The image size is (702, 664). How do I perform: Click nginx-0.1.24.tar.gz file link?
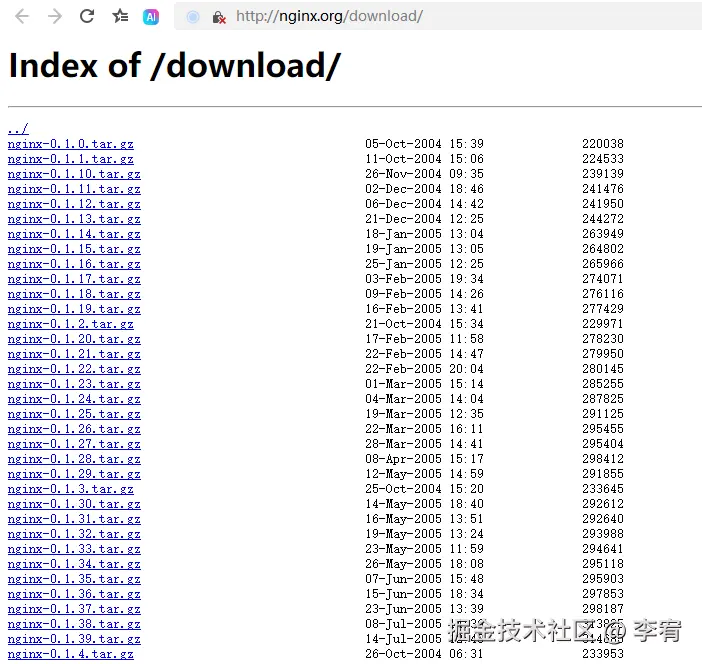(74, 399)
